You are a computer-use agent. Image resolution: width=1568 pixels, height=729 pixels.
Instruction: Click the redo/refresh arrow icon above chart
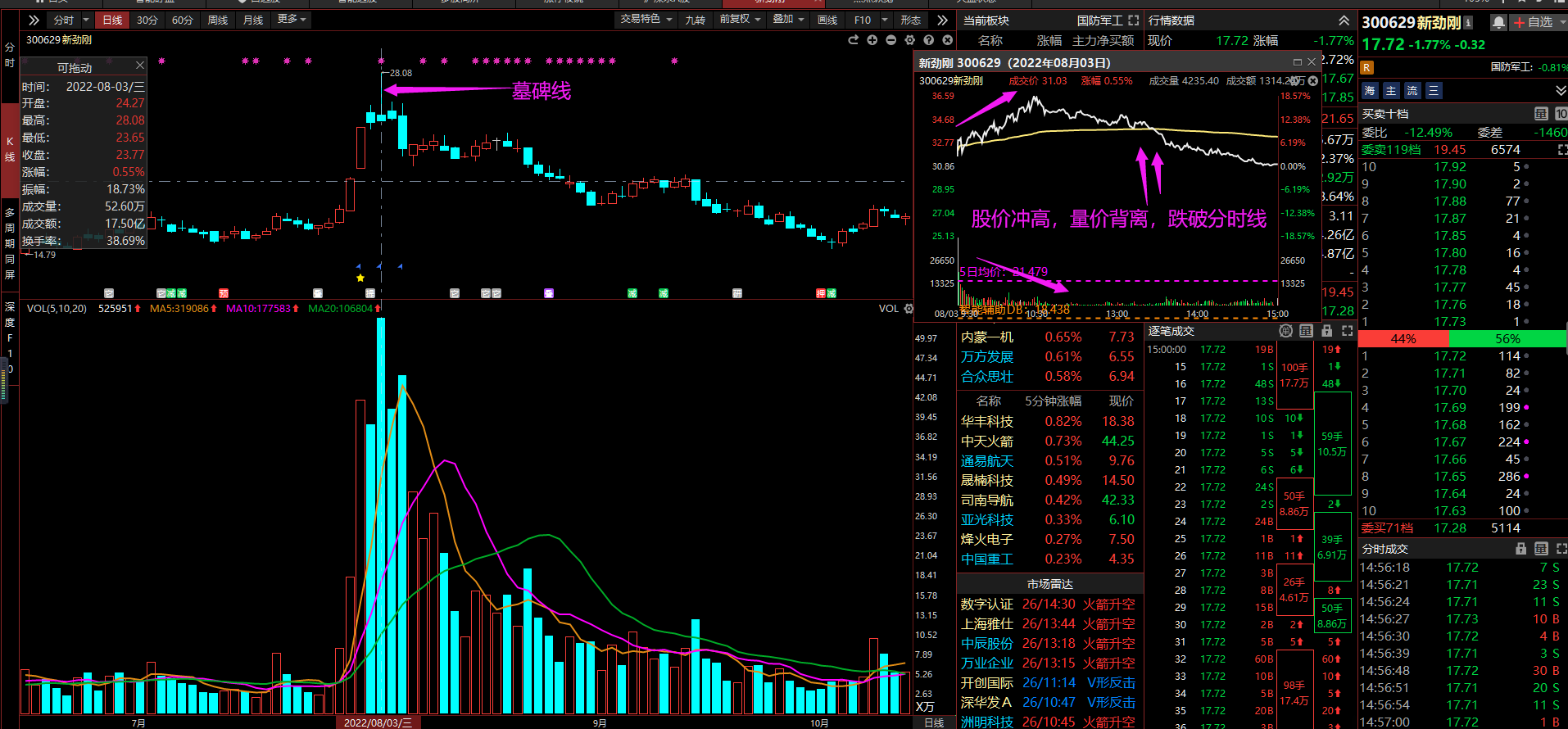click(x=853, y=40)
